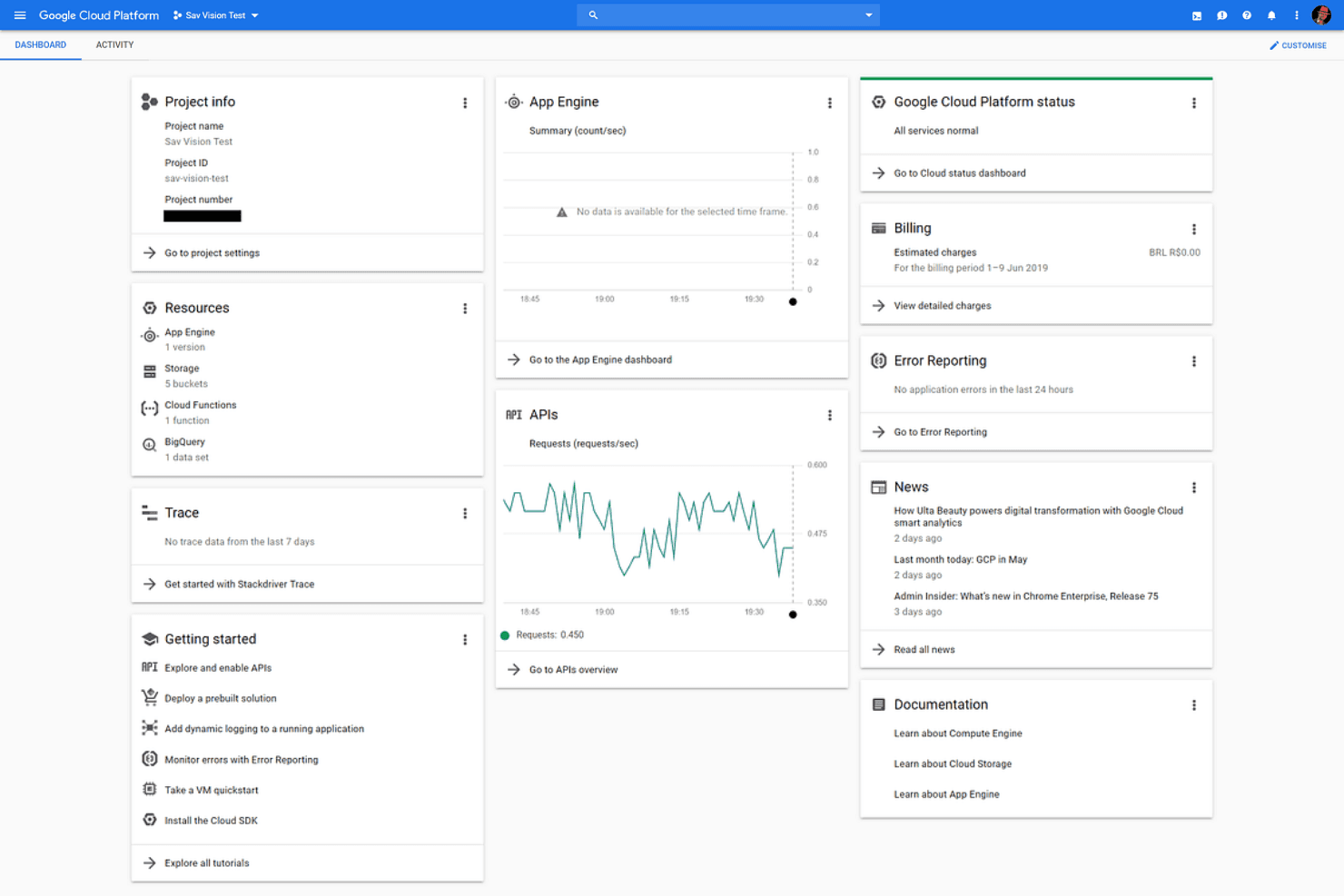Click the Storage buckets icon in Resources
The width and height of the screenshot is (1344, 896).
coord(150,372)
